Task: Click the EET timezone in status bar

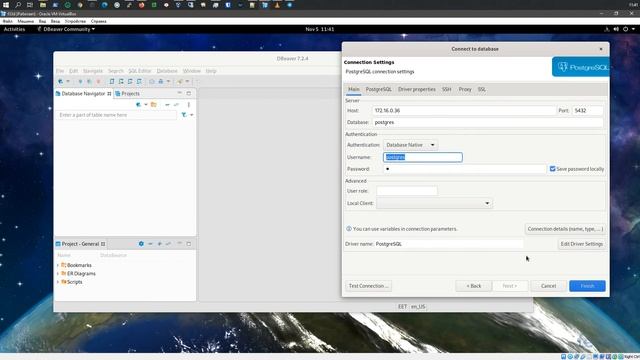Action: [402, 307]
